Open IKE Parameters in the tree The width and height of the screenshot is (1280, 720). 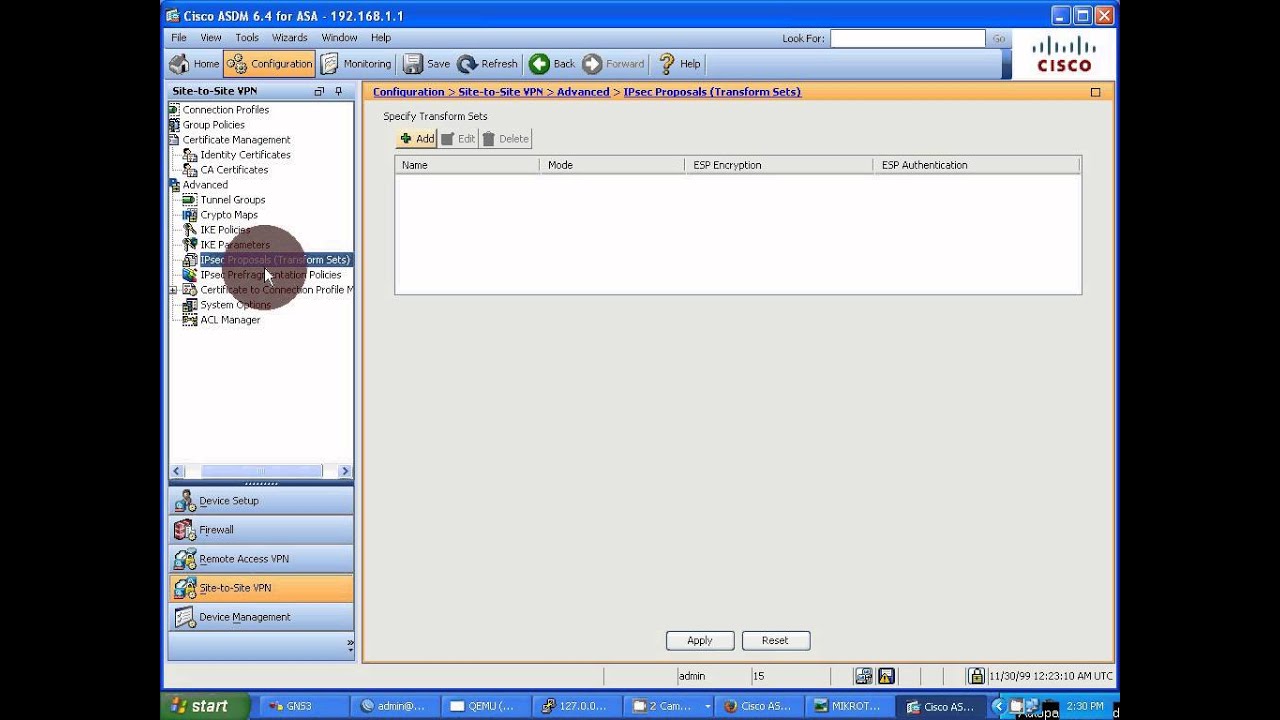tap(235, 245)
